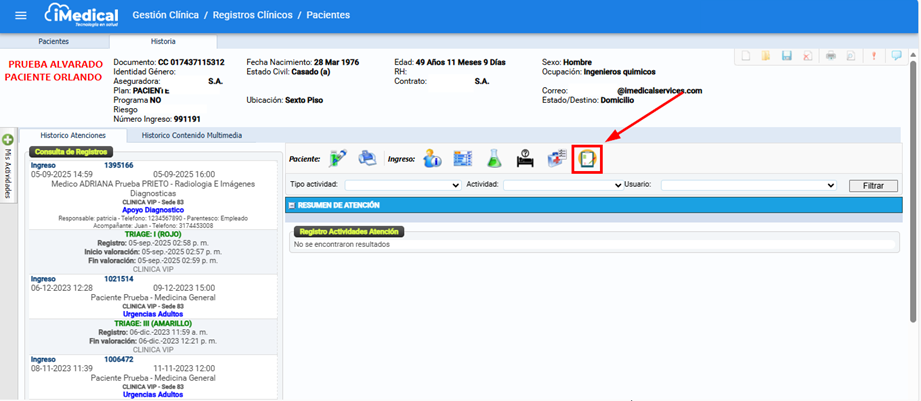Click the hospital bed icon
This screenshot has height=401, width=921.
pyautogui.click(x=524, y=158)
